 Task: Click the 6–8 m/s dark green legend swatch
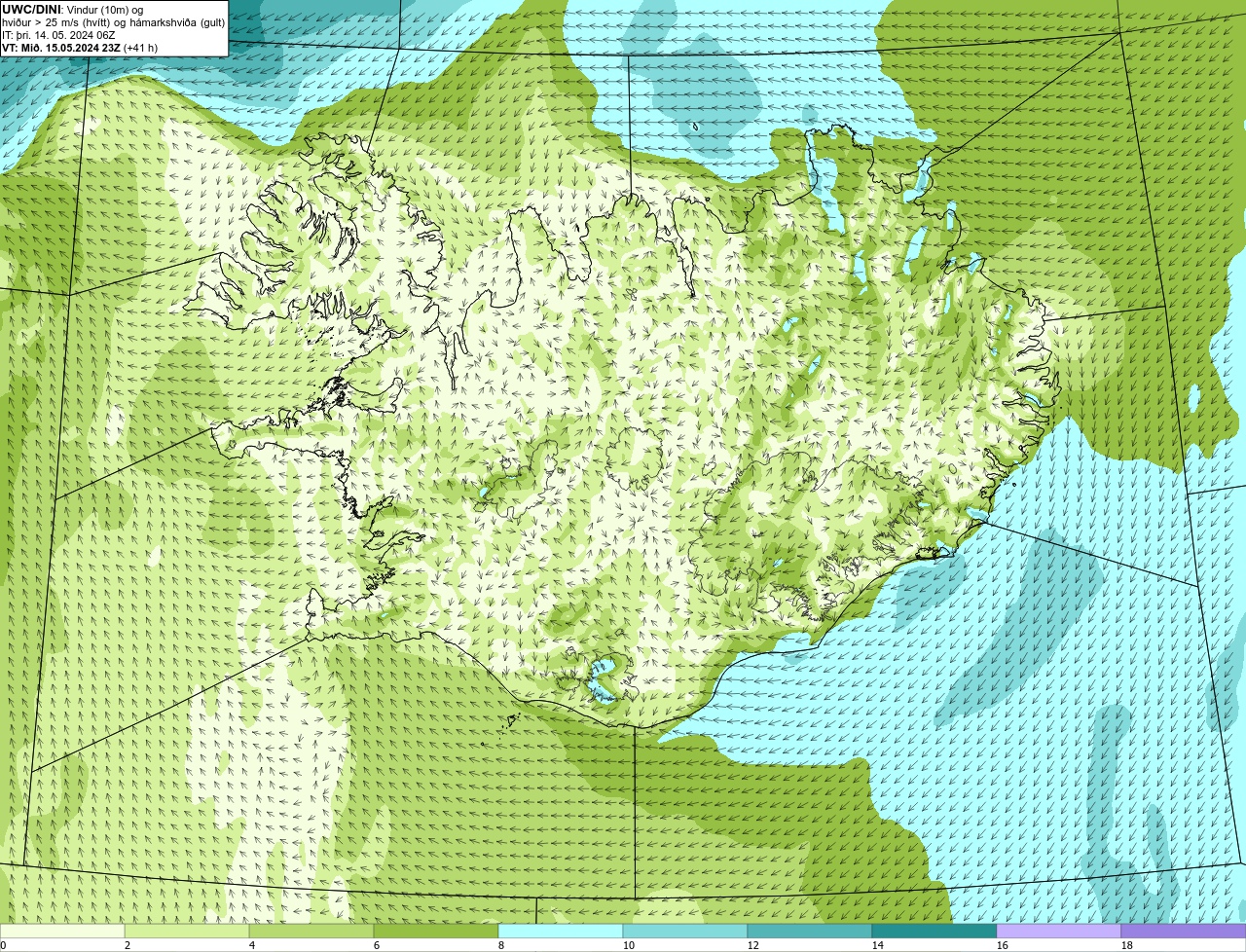coord(436,931)
